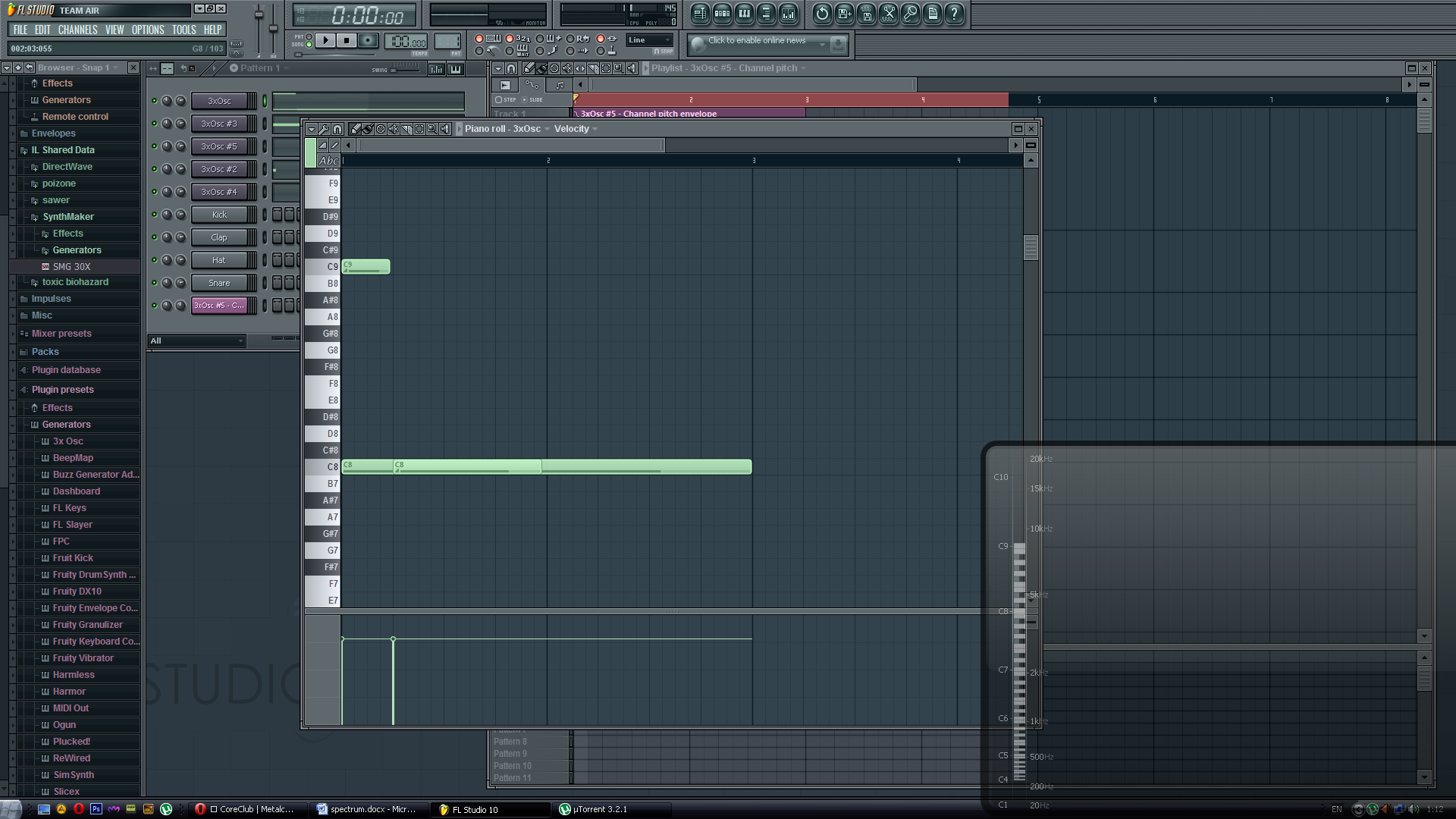Select the delete tool in piano roll

point(381,129)
